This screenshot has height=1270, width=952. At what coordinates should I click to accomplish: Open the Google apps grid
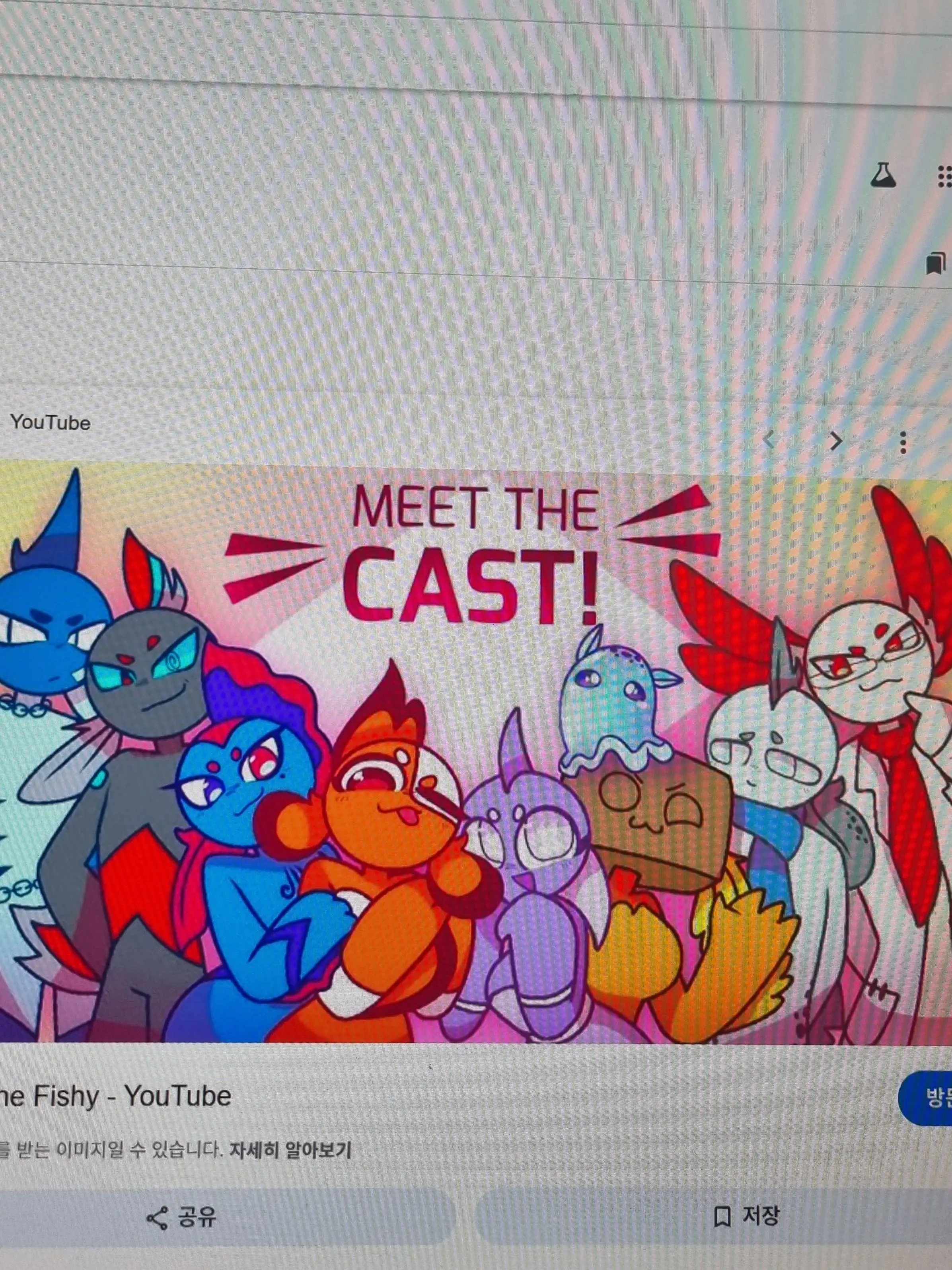(944, 177)
